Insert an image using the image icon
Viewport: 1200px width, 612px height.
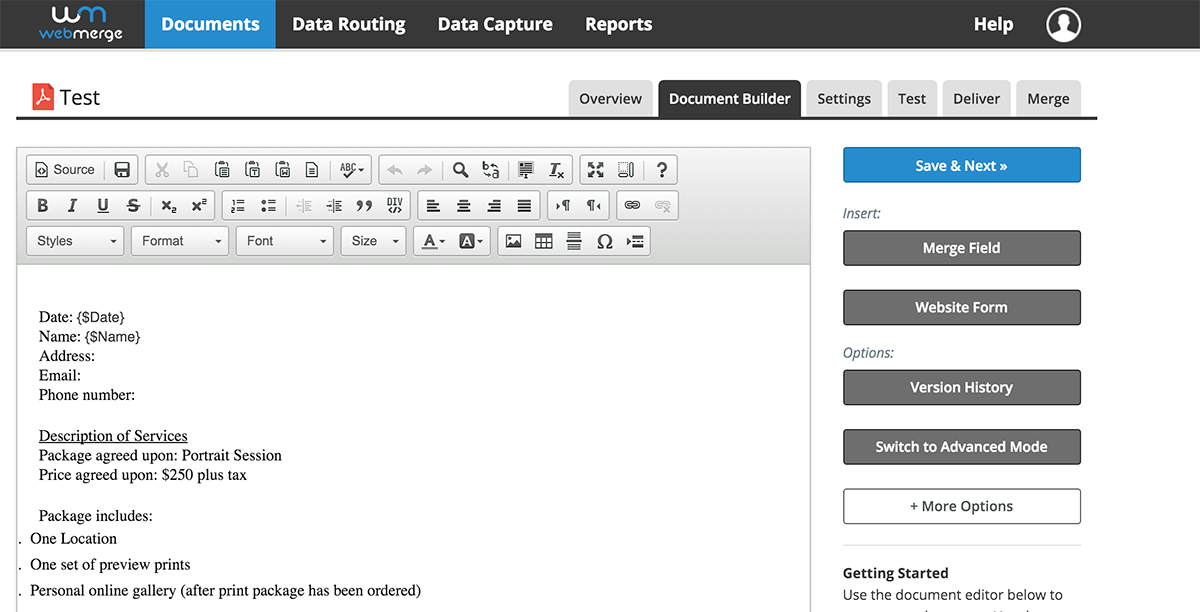(x=513, y=241)
